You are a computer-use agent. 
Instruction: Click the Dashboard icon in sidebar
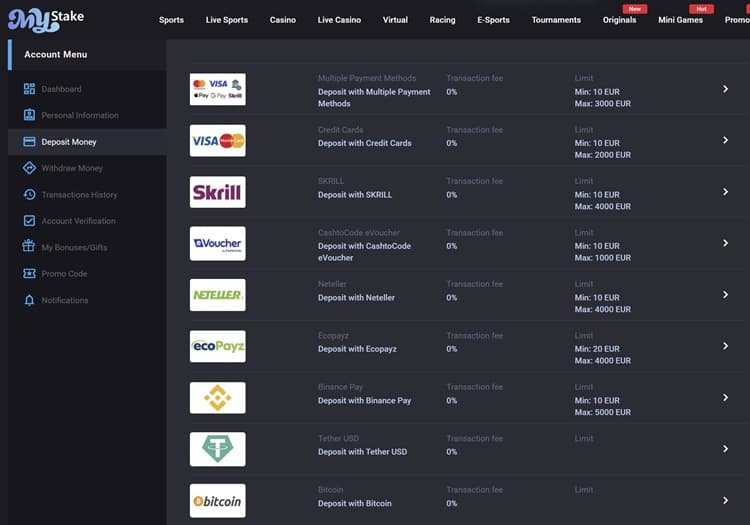(x=29, y=89)
